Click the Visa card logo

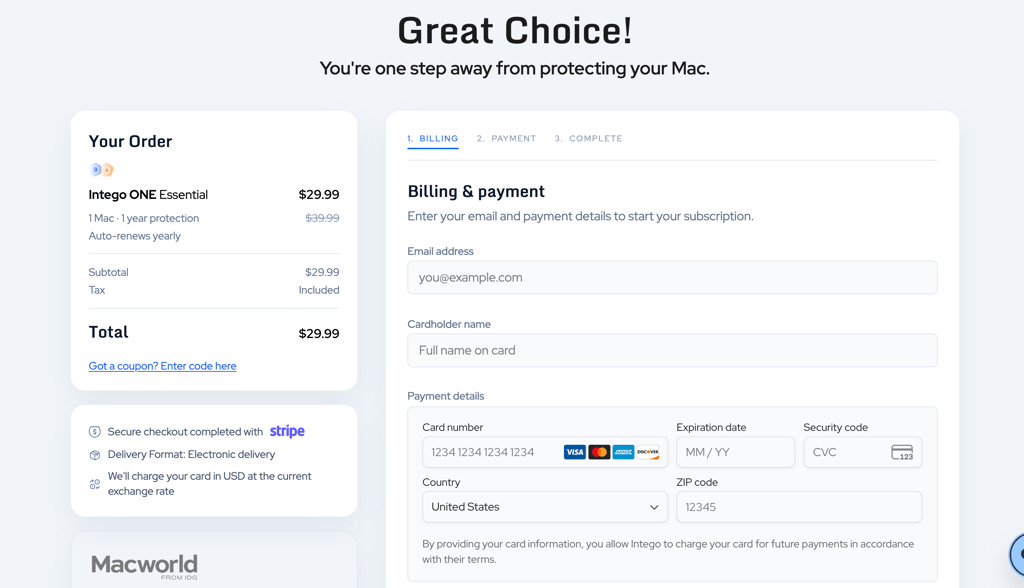(x=575, y=452)
